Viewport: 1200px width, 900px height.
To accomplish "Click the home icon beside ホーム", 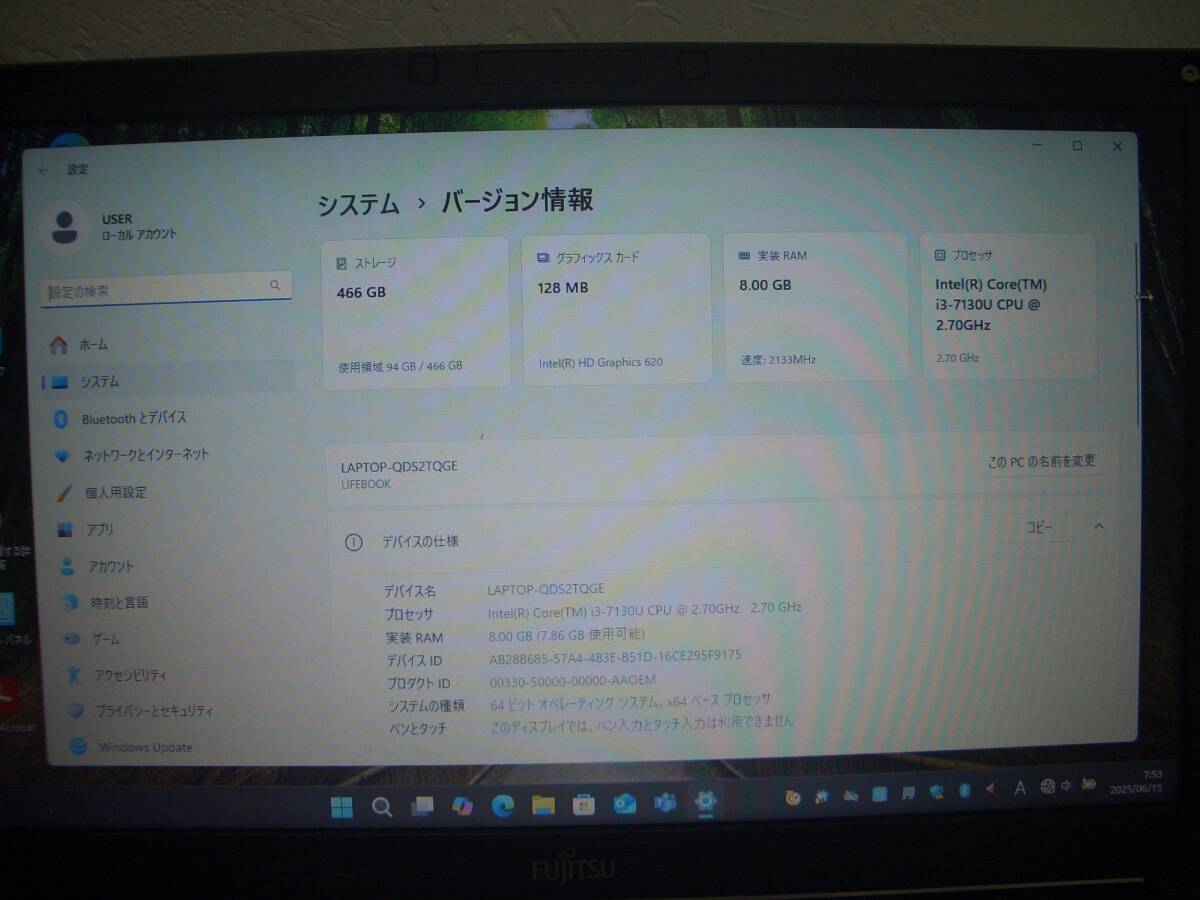I will [60, 345].
